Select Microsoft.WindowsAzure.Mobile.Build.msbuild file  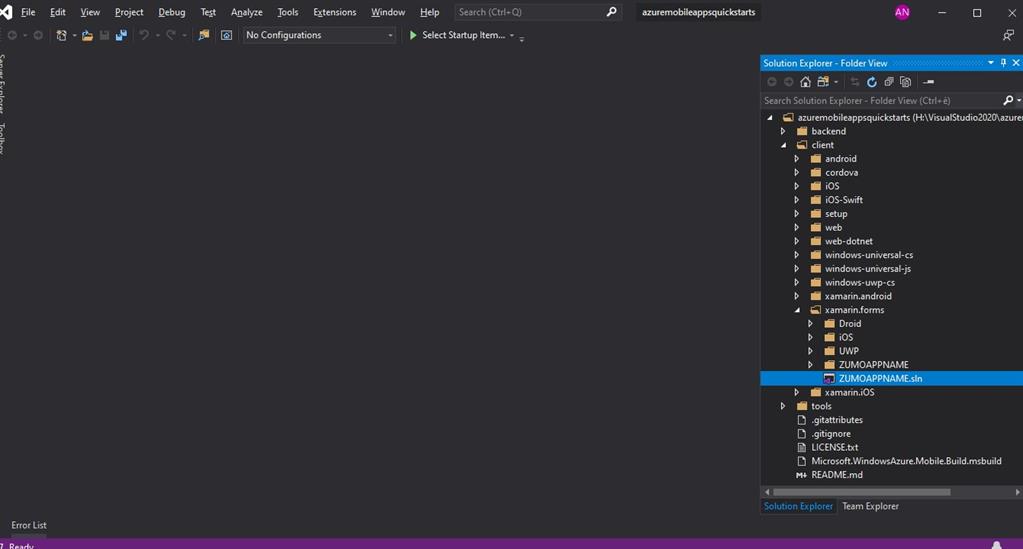coord(906,461)
